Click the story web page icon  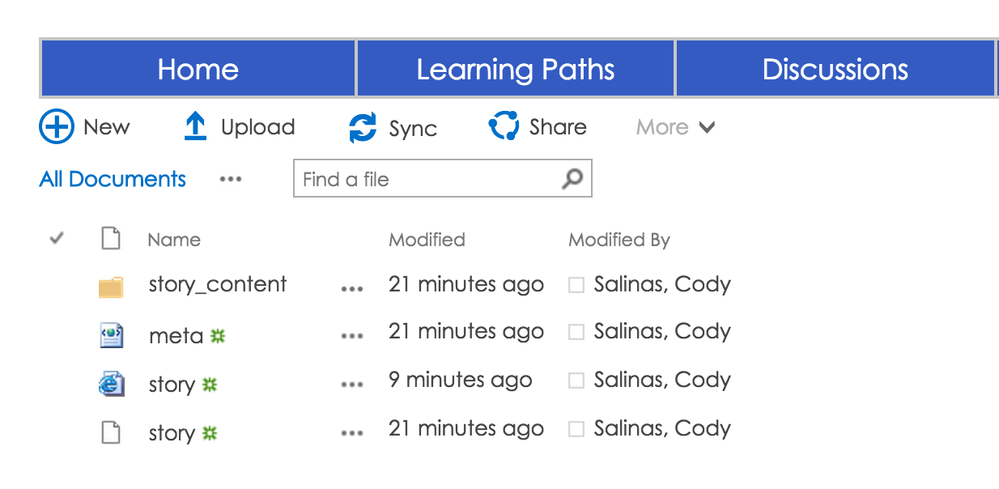tap(111, 384)
